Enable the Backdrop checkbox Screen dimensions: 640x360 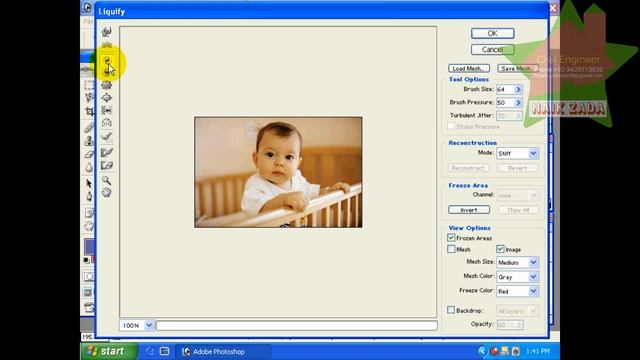(451, 310)
